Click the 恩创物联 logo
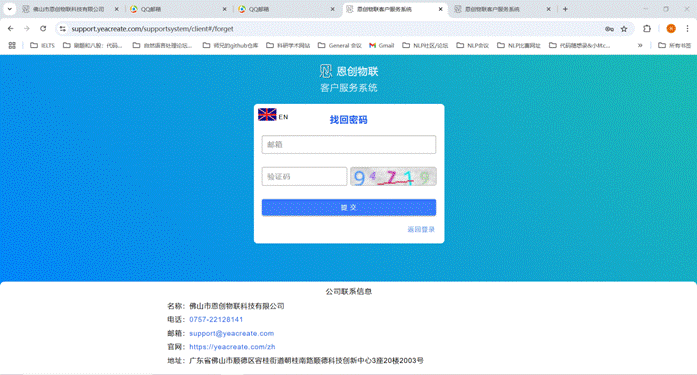The width and height of the screenshot is (697, 375). 349,71
